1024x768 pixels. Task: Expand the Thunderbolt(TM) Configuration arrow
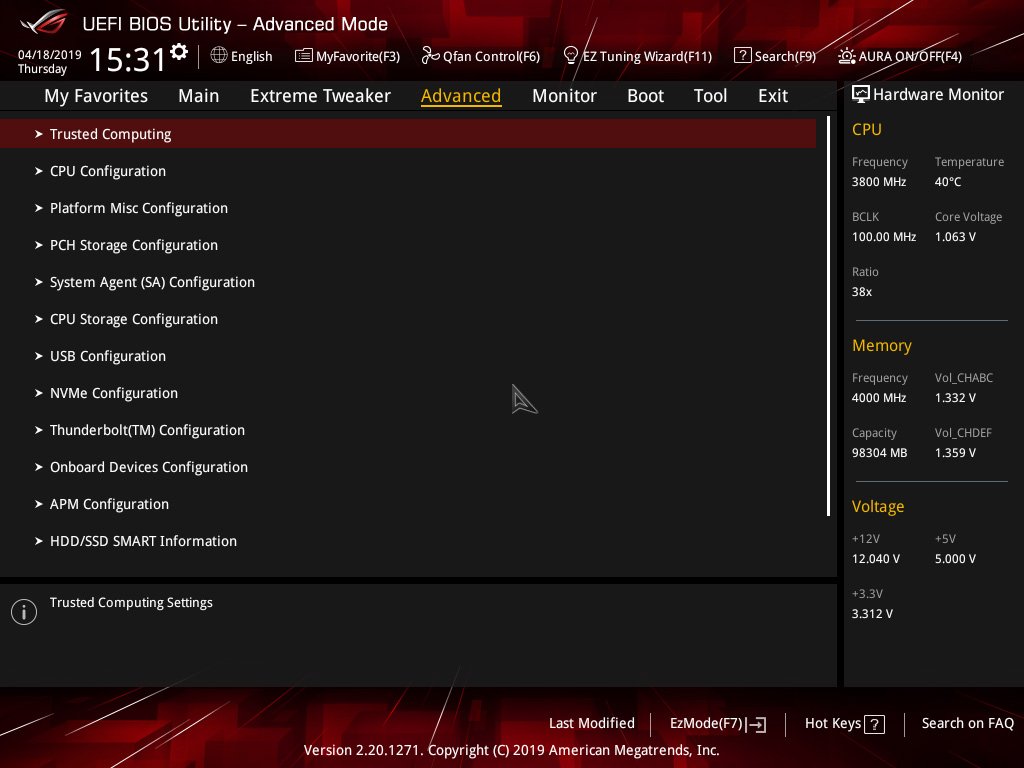(x=39, y=430)
